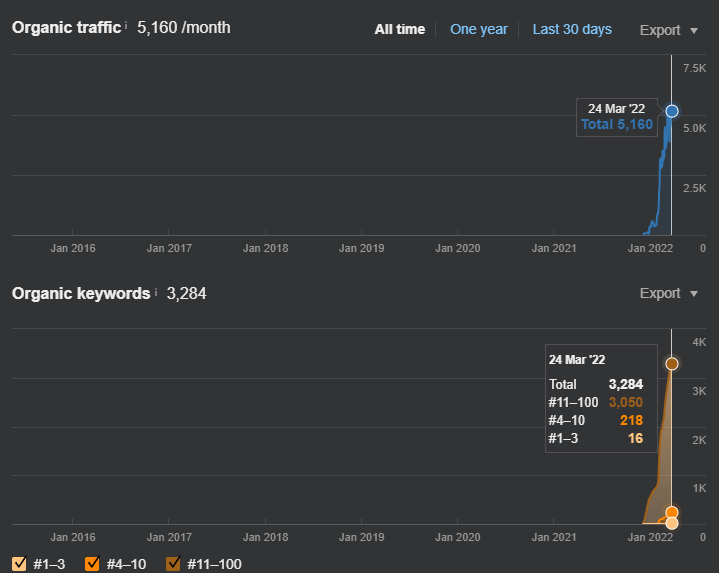Click the 'Organic traffic' heading
The height and width of the screenshot is (573, 719).
click(66, 28)
